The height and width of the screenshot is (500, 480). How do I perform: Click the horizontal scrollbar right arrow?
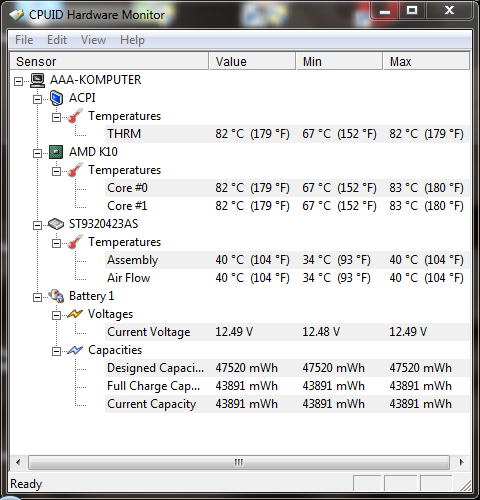coord(461,462)
